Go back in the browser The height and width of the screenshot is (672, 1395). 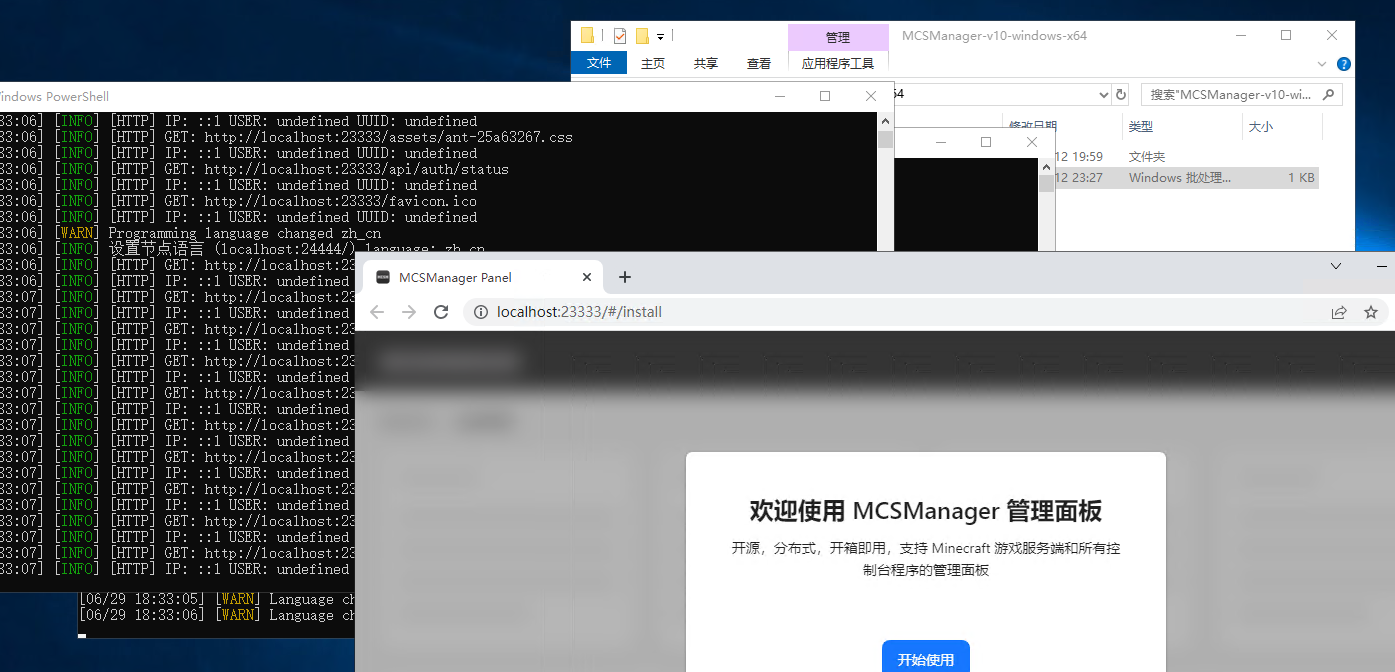377,312
